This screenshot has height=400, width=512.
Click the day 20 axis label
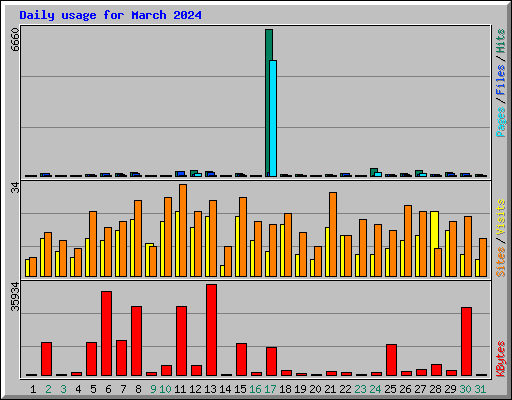pyautogui.click(x=315, y=389)
